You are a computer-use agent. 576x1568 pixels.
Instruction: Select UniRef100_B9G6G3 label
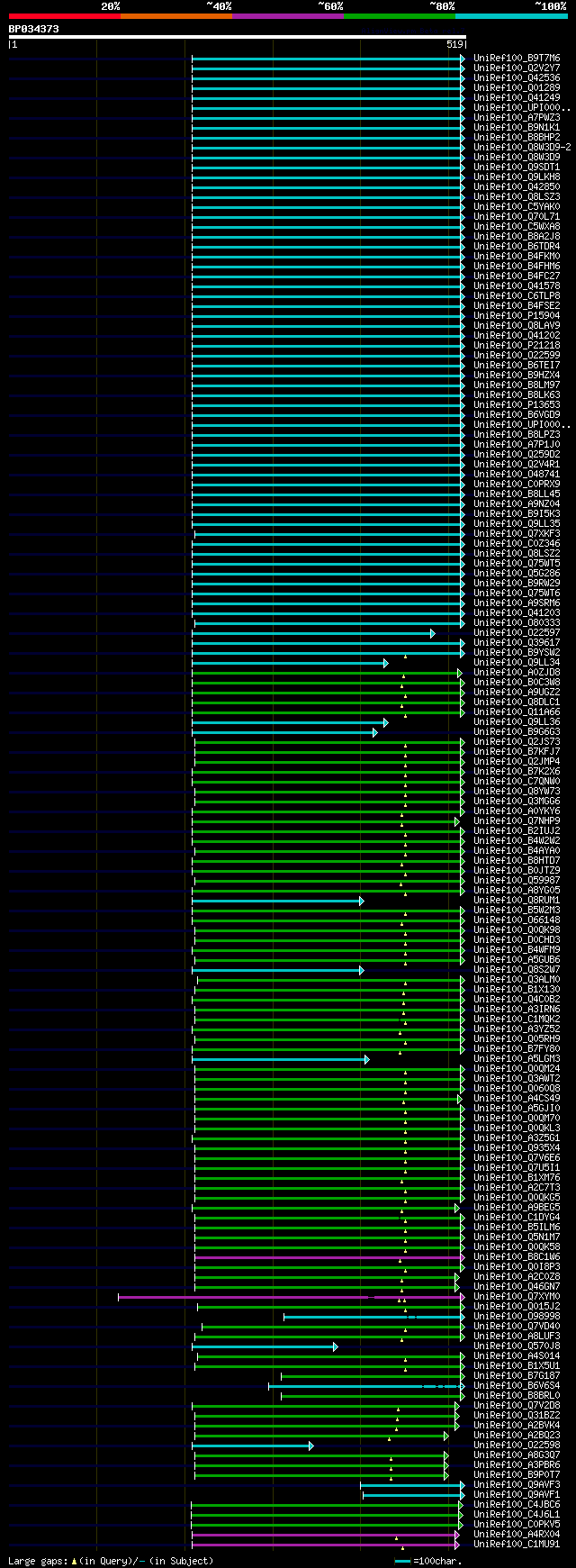pyautogui.click(x=517, y=732)
